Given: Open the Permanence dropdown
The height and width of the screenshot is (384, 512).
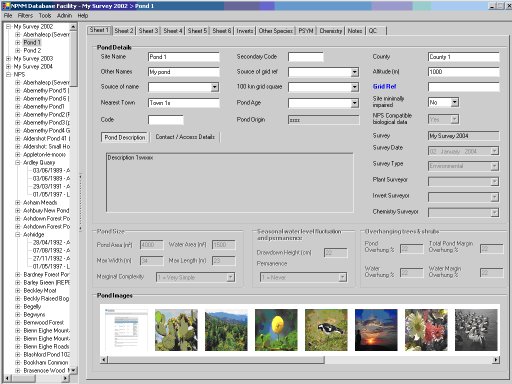Looking at the screenshot, I should tap(342, 277).
